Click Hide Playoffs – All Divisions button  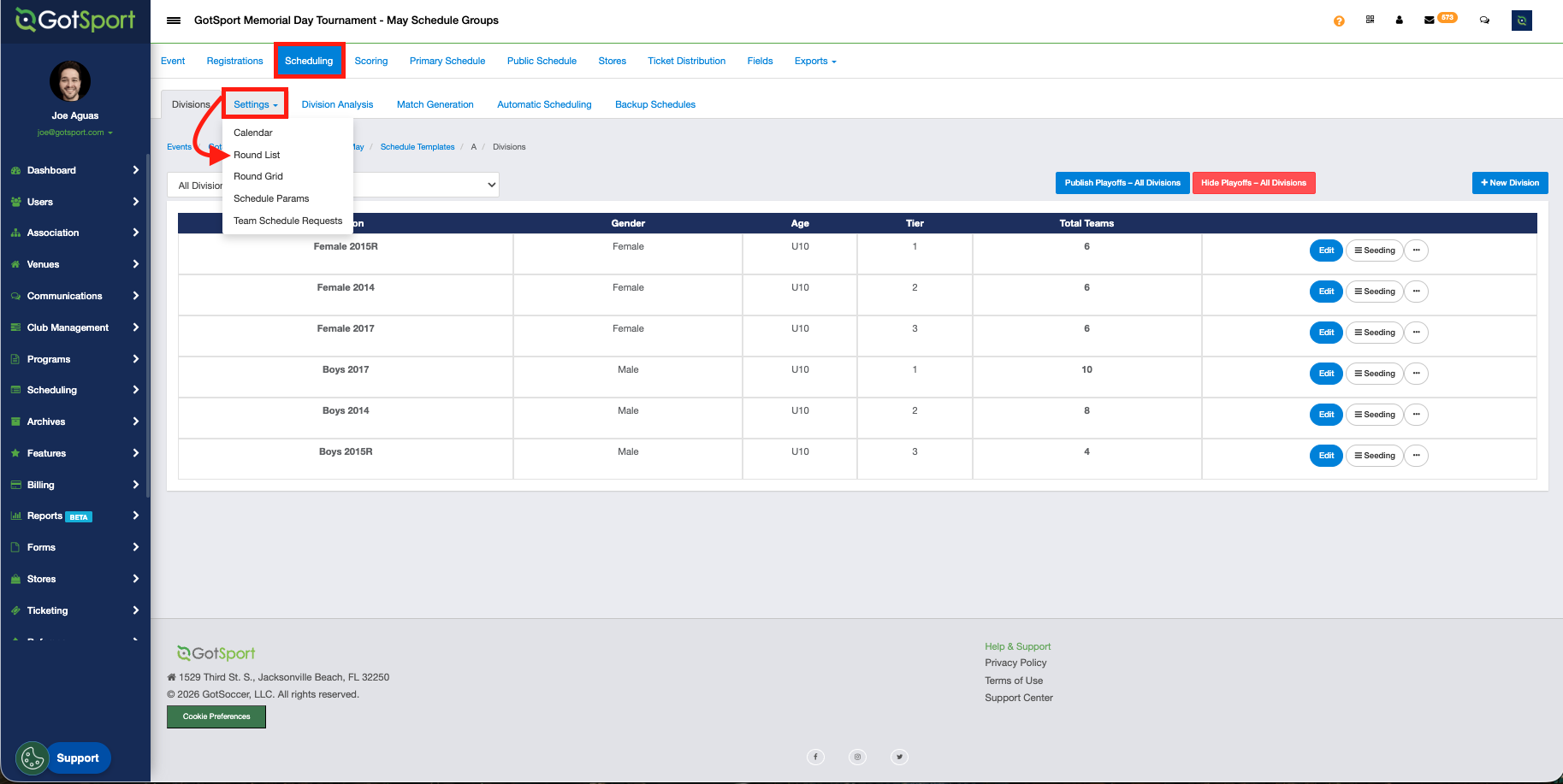pos(1253,183)
